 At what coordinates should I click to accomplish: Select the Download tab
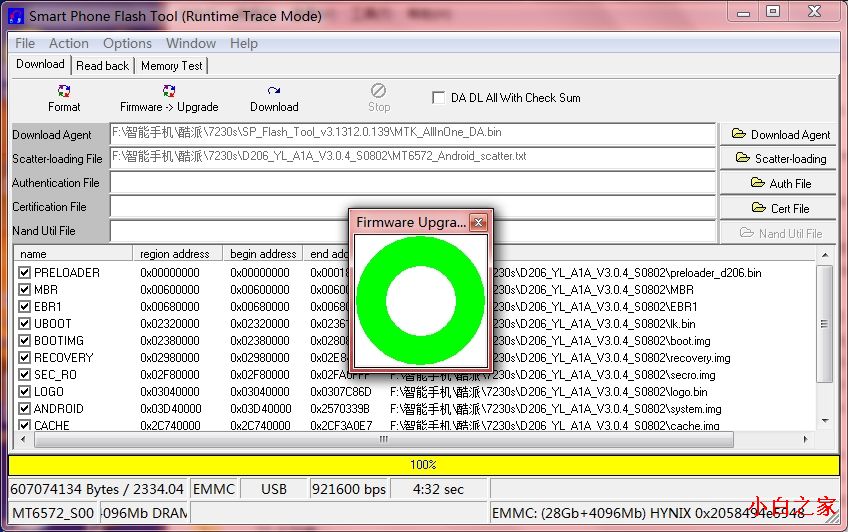(40, 64)
